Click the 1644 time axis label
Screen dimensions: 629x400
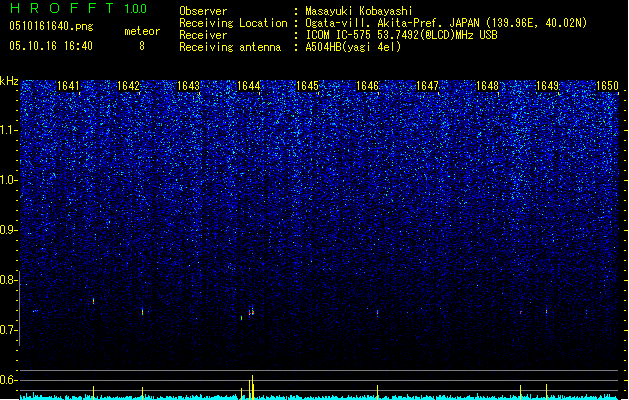pos(248,85)
